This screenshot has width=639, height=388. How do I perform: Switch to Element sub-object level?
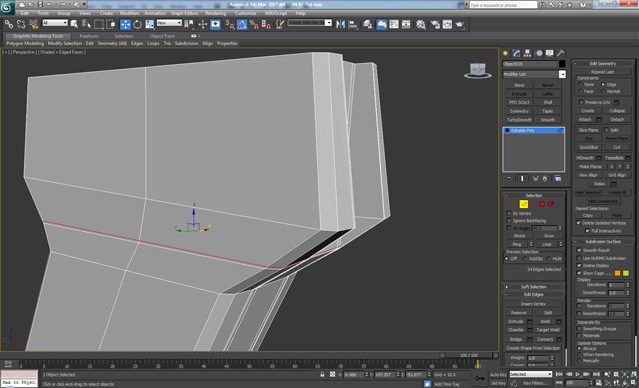tap(551, 204)
